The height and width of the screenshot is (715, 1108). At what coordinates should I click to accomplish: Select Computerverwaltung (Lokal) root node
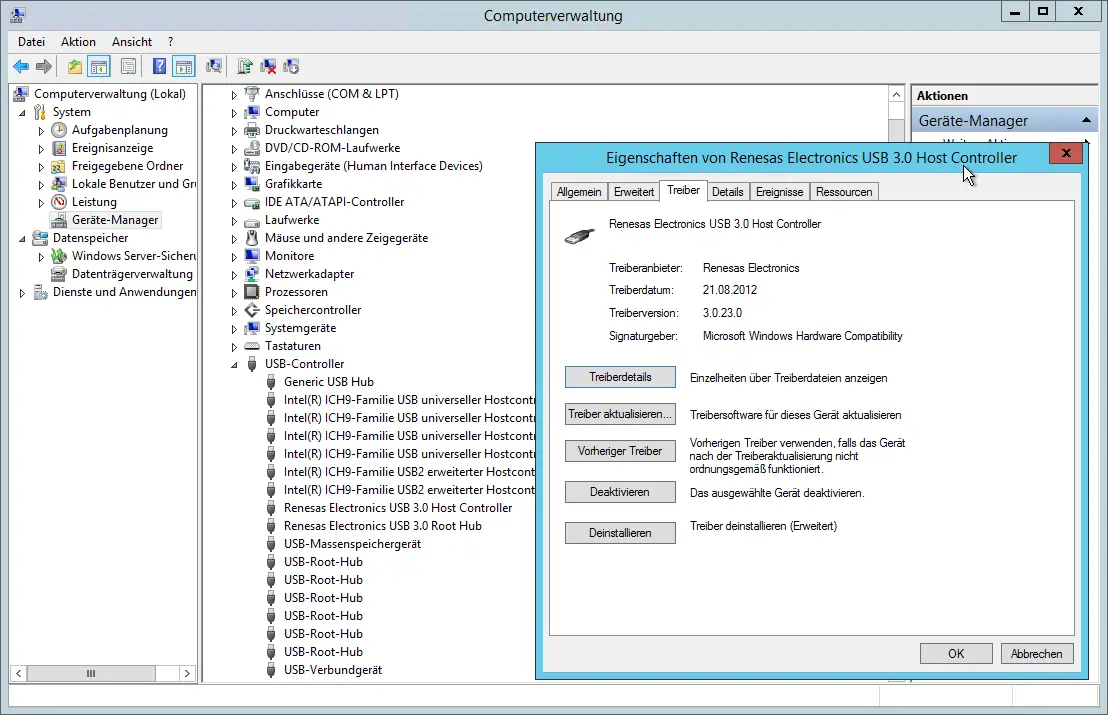[x=110, y=94]
